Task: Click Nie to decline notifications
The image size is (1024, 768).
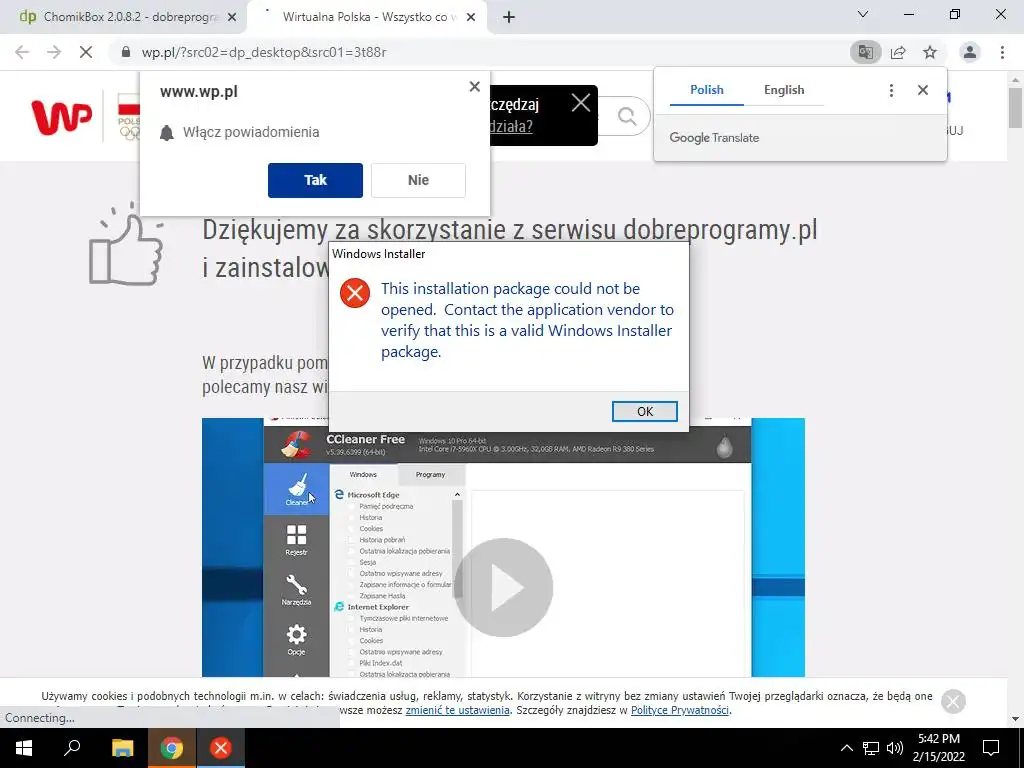Action: (418, 180)
